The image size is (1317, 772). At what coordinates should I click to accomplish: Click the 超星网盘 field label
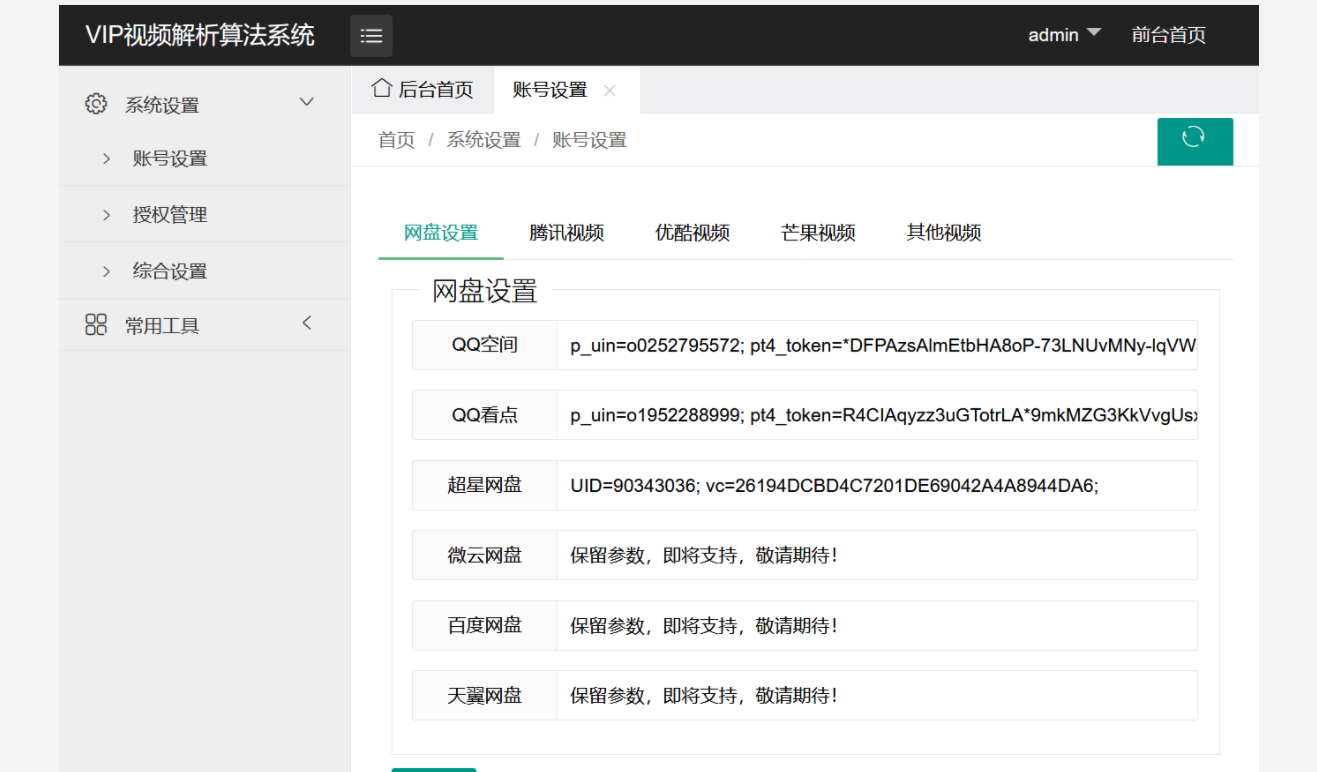485,485
